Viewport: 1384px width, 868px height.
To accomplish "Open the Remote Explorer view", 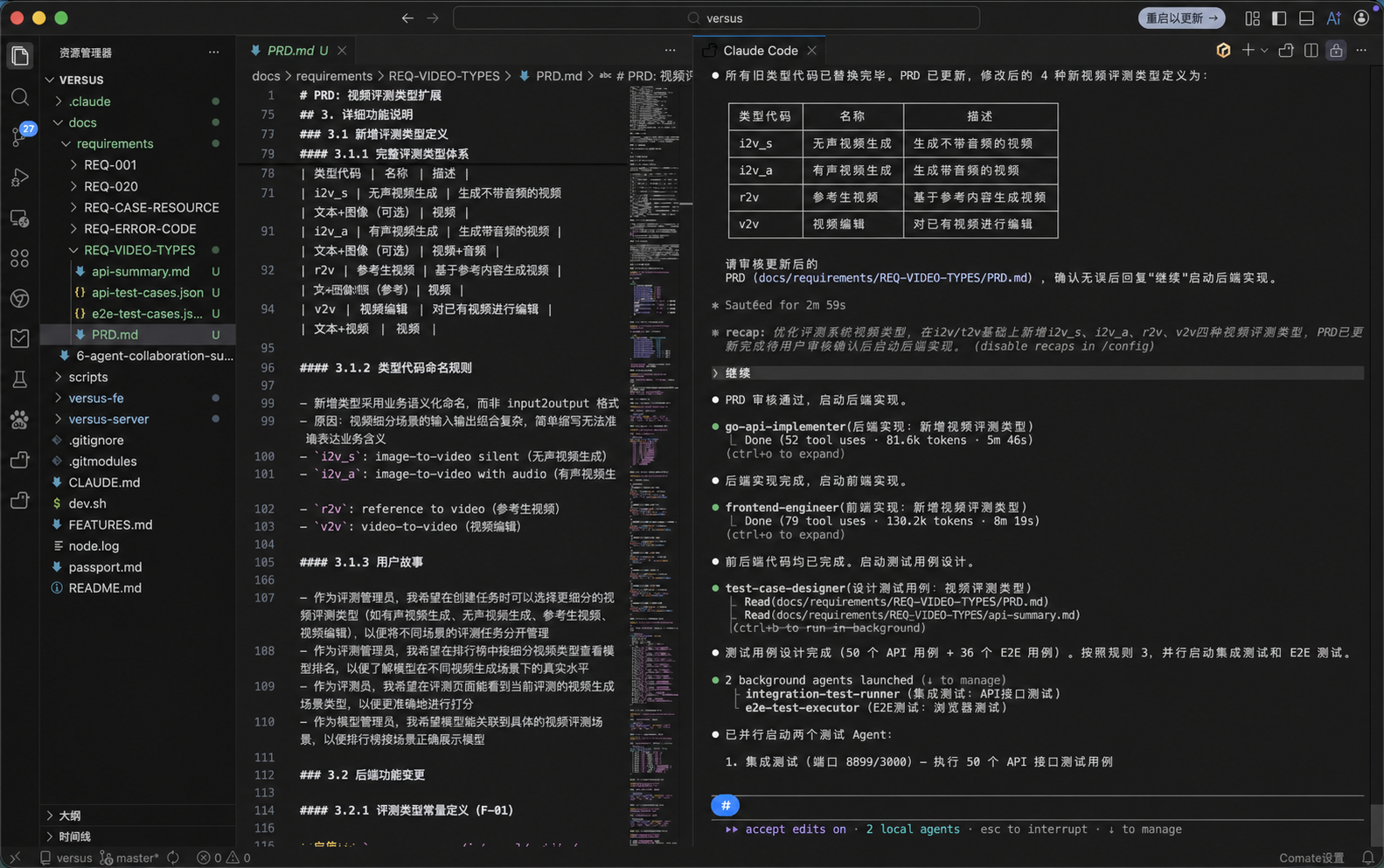I will click(x=20, y=218).
